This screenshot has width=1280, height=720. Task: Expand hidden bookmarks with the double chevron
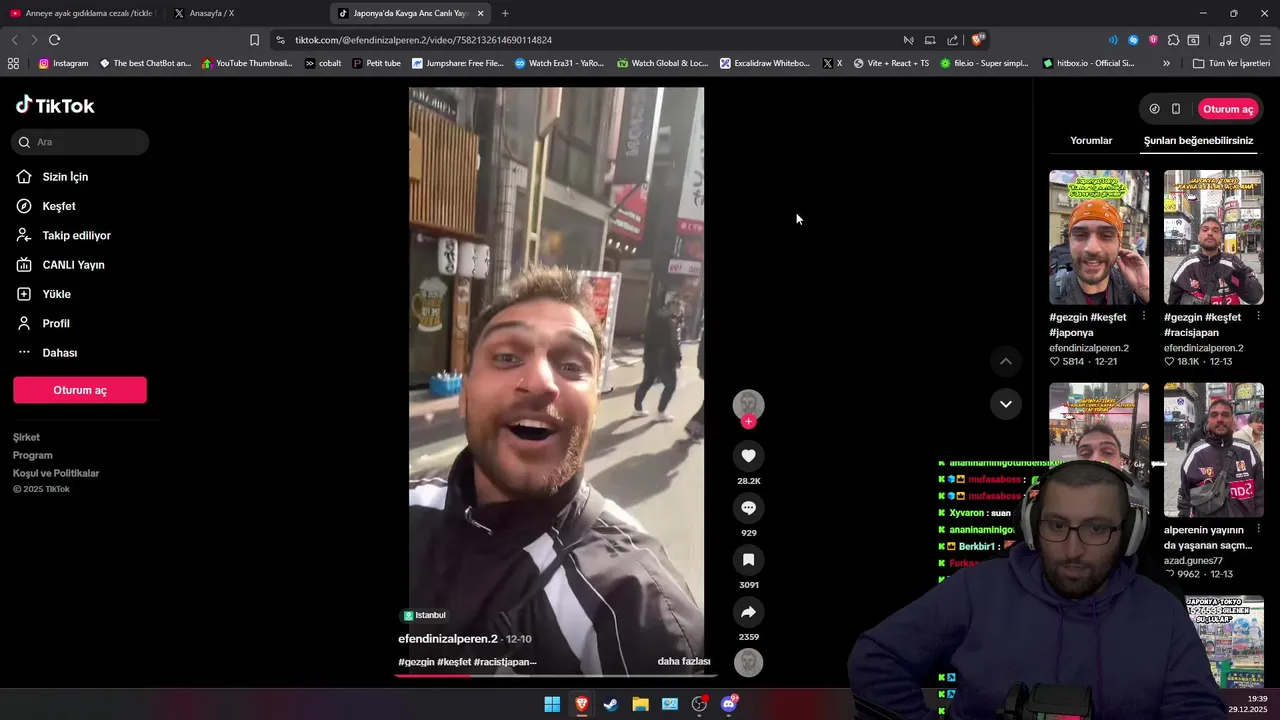(x=1166, y=63)
